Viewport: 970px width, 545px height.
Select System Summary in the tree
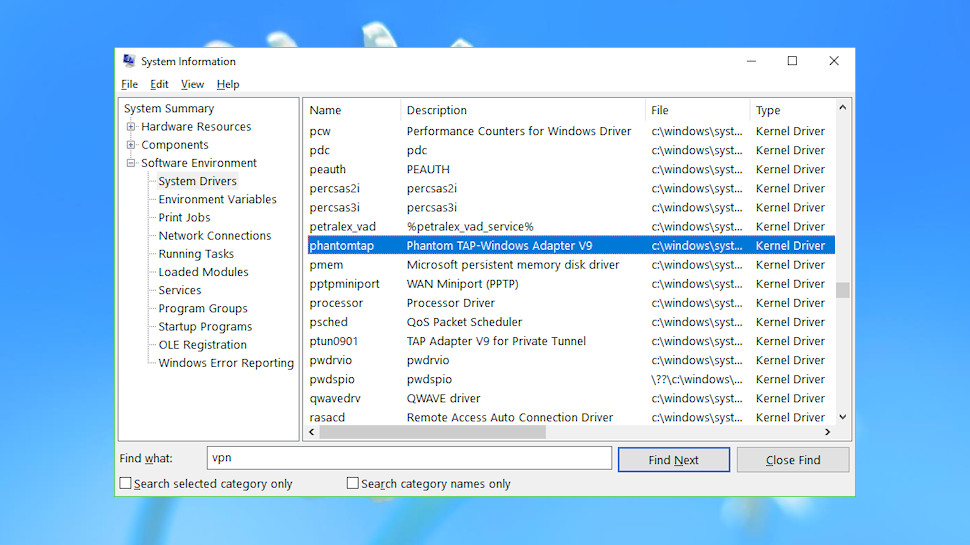click(169, 108)
